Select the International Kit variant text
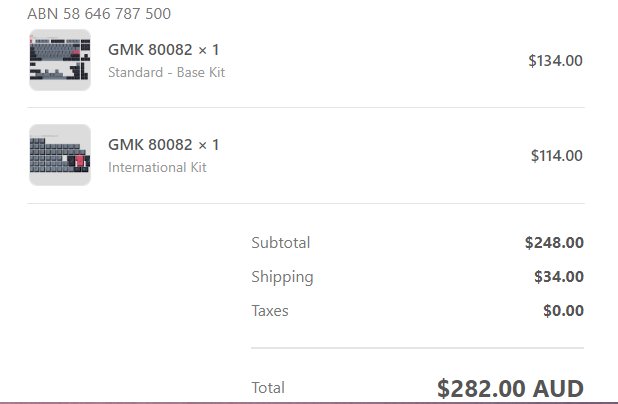This screenshot has height=404, width=618. tap(157, 168)
